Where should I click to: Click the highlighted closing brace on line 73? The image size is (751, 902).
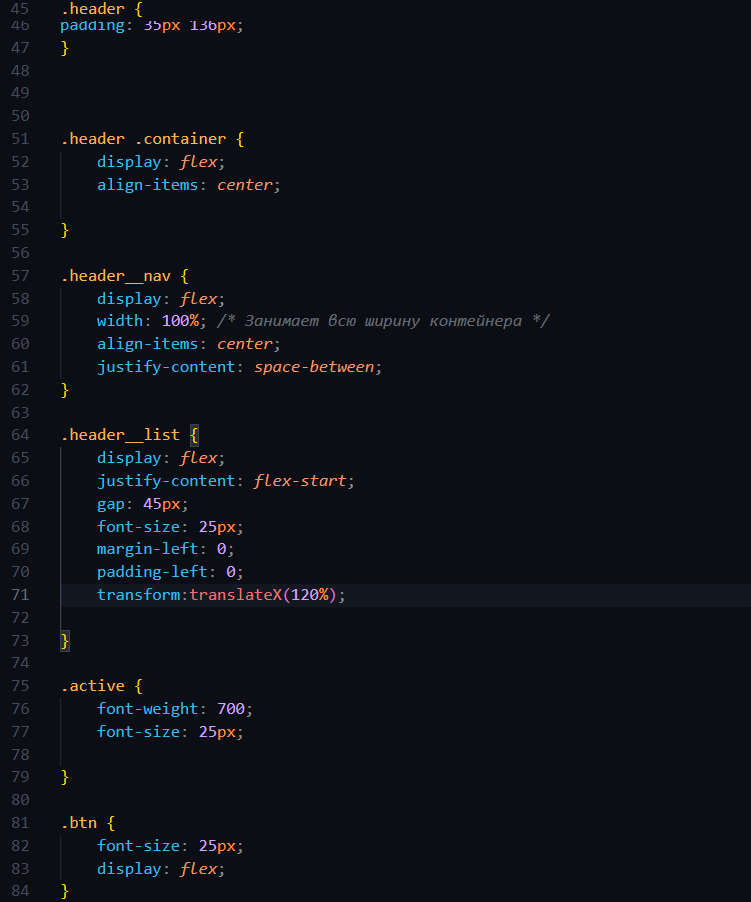65,640
